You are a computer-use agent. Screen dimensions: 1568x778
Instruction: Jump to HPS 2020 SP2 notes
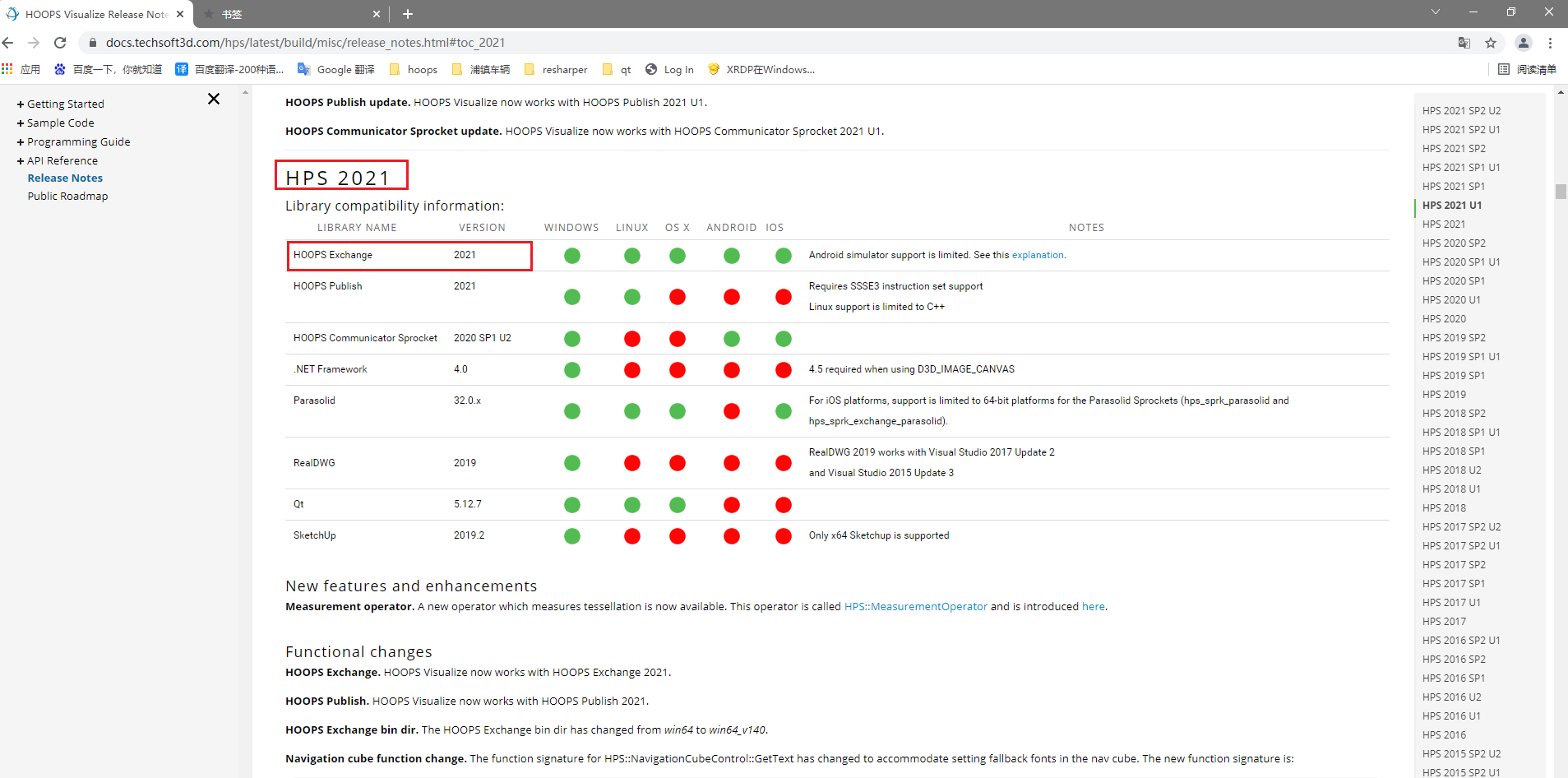1454,243
